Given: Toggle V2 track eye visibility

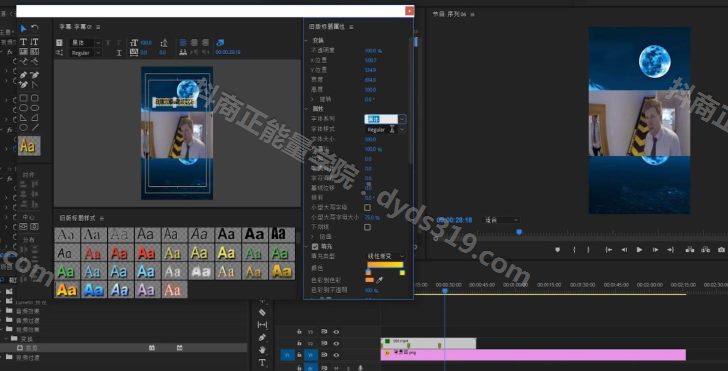Looking at the screenshot, I should [x=336, y=343].
